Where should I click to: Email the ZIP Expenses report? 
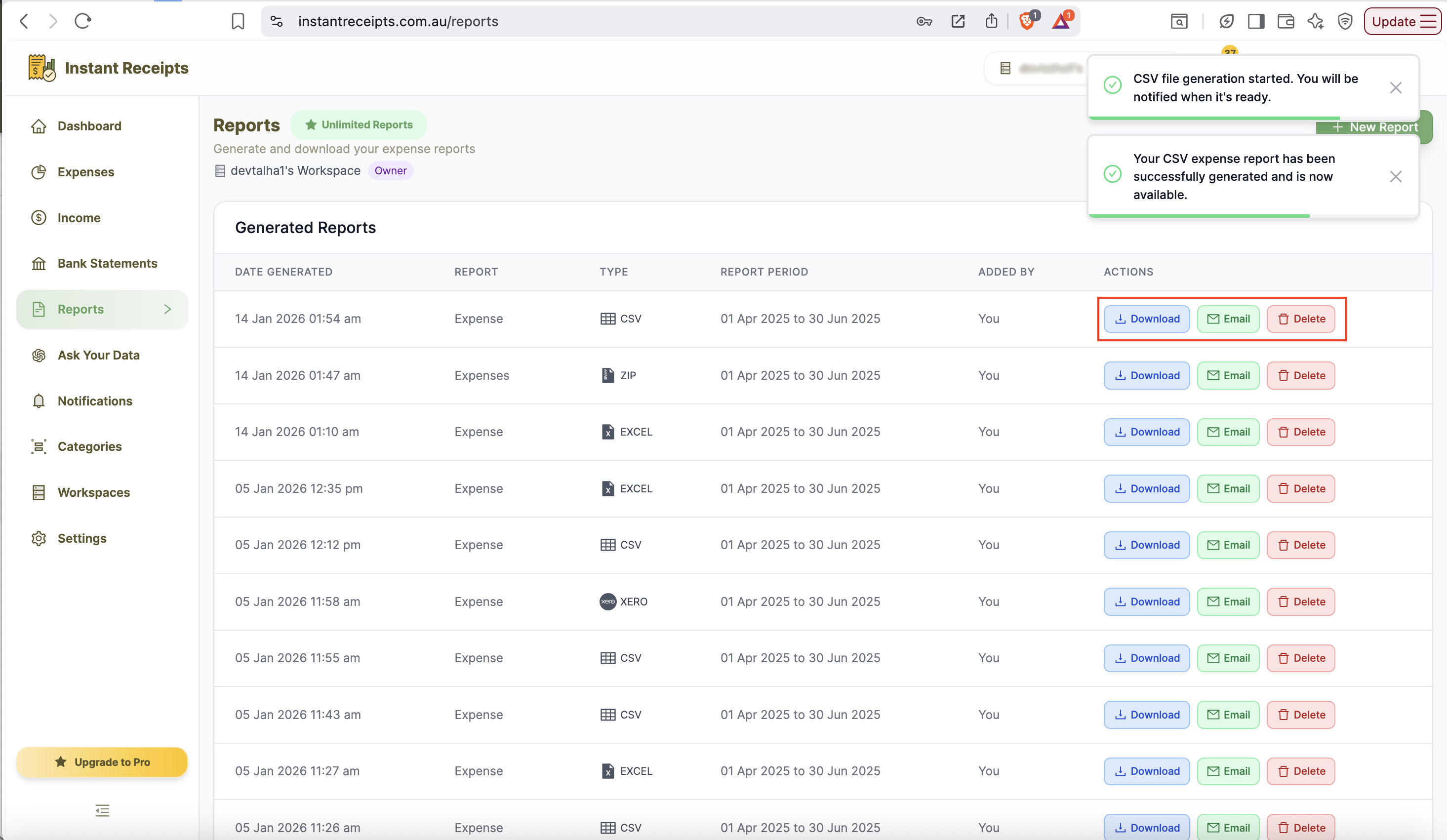(1228, 375)
